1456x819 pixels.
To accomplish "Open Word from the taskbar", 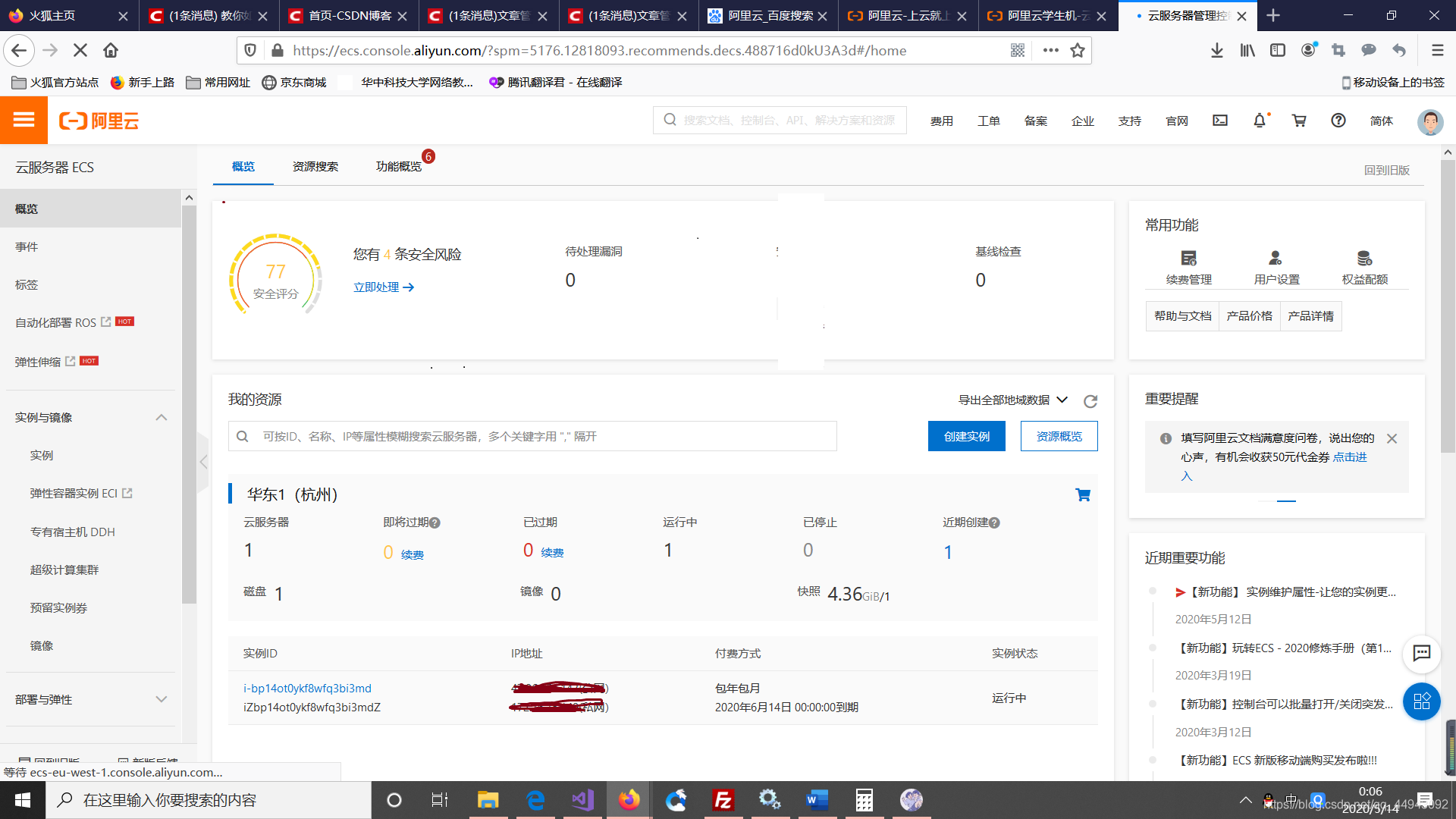I will pos(817,800).
